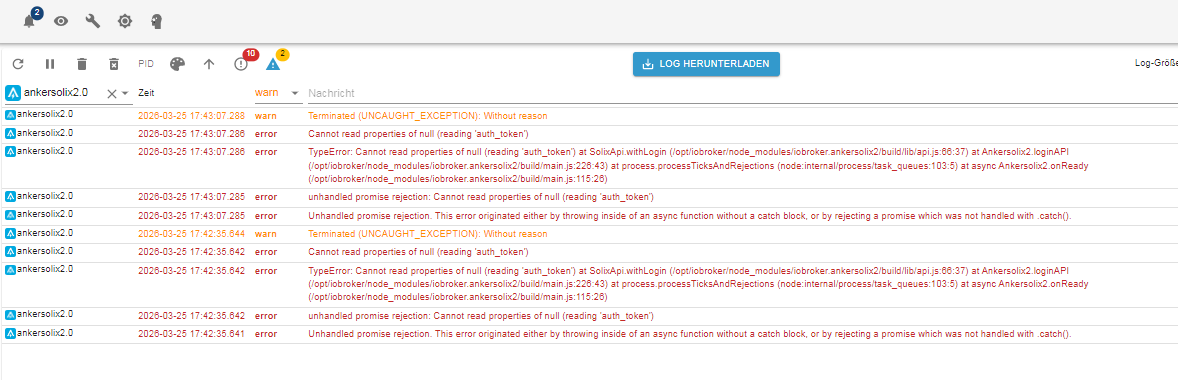This screenshot has height=380, width=1178.
Task: Expand the ankersolix2.0 source dropdown arrow
Action: (125, 93)
